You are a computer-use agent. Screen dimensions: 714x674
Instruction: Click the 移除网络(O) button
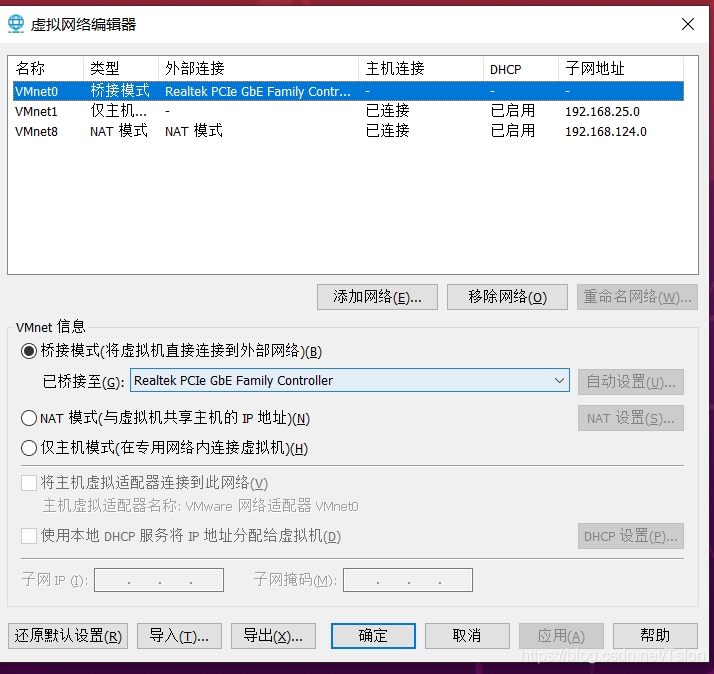pos(507,297)
